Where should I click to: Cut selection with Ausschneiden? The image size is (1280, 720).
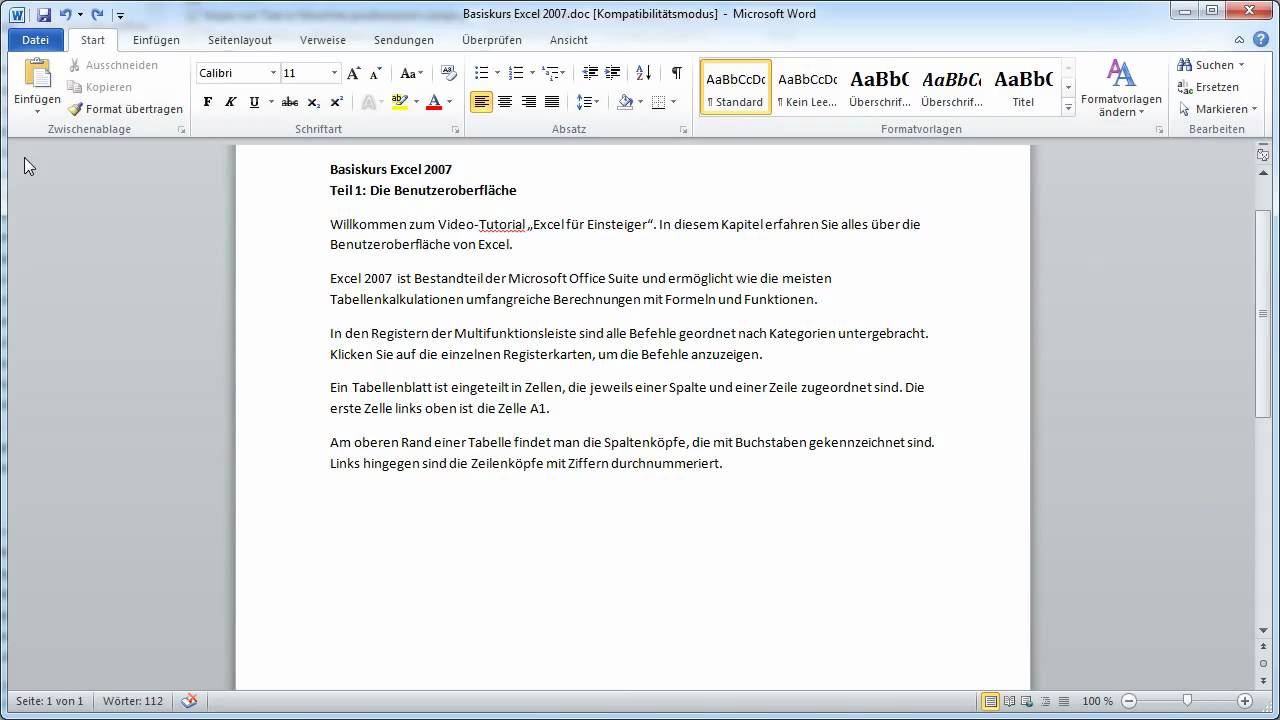coord(113,65)
